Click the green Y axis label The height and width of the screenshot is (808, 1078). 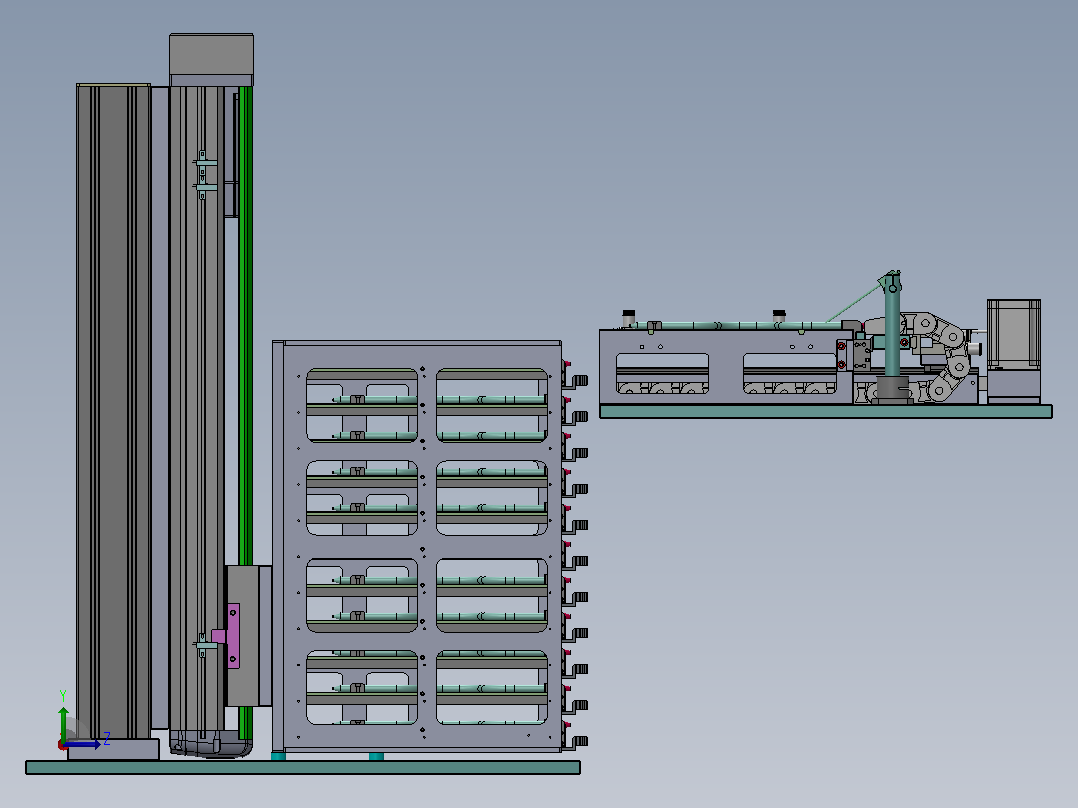[x=63, y=696]
